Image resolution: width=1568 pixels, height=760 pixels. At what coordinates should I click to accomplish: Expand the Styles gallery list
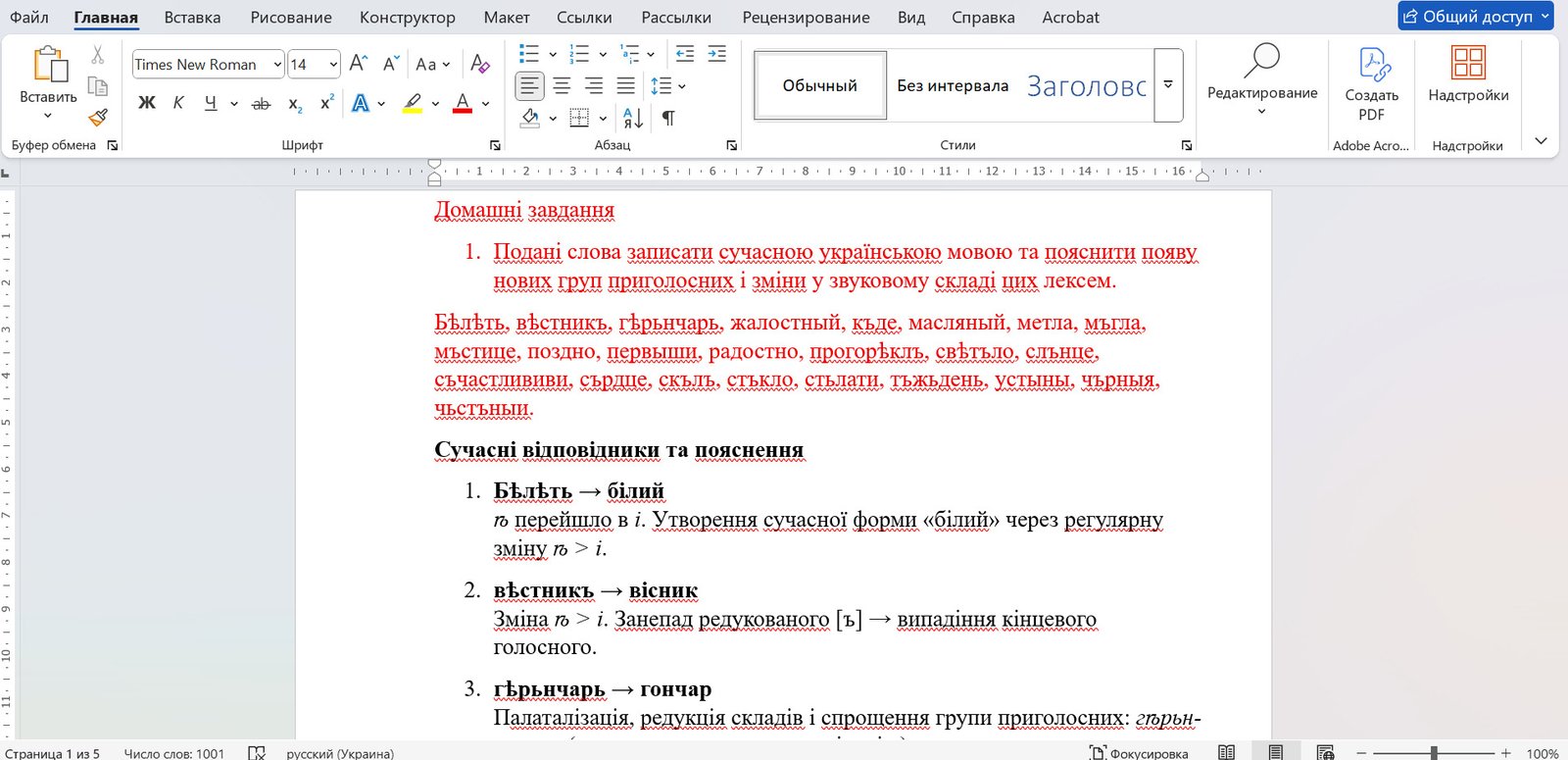(1168, 85)
